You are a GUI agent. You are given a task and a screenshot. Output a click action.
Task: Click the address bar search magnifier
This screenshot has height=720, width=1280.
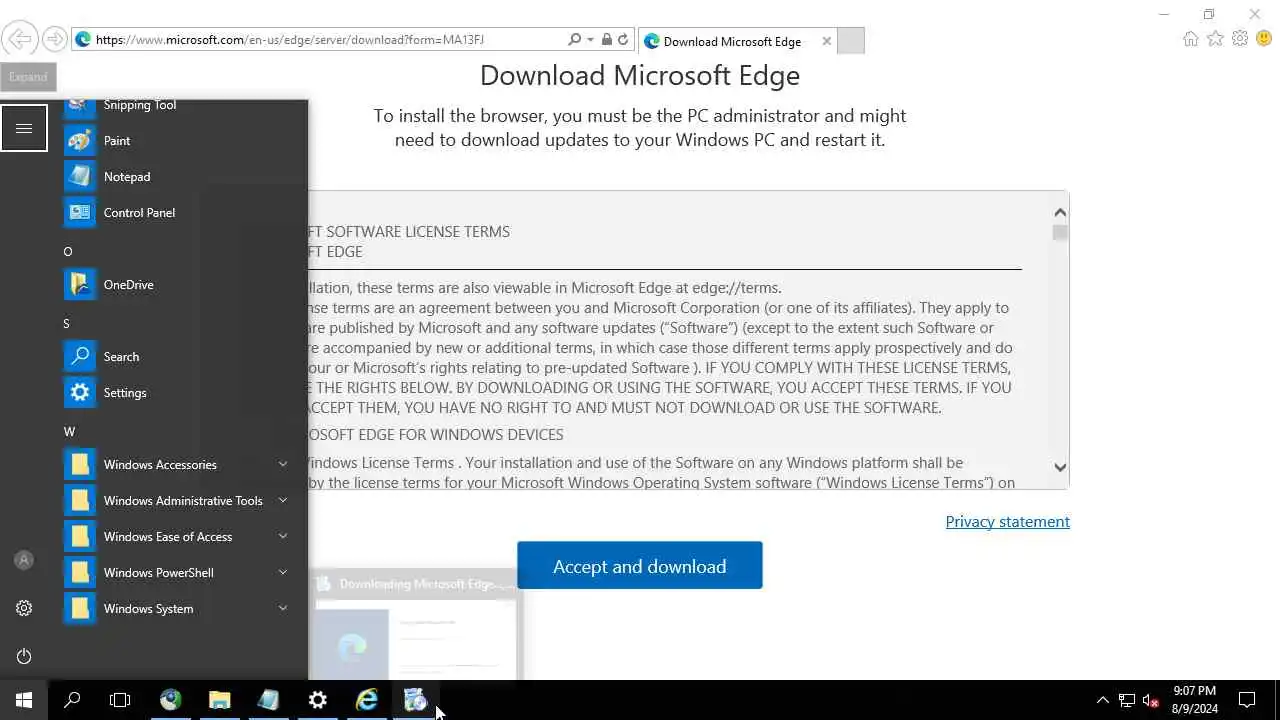(x=574, y=40)
